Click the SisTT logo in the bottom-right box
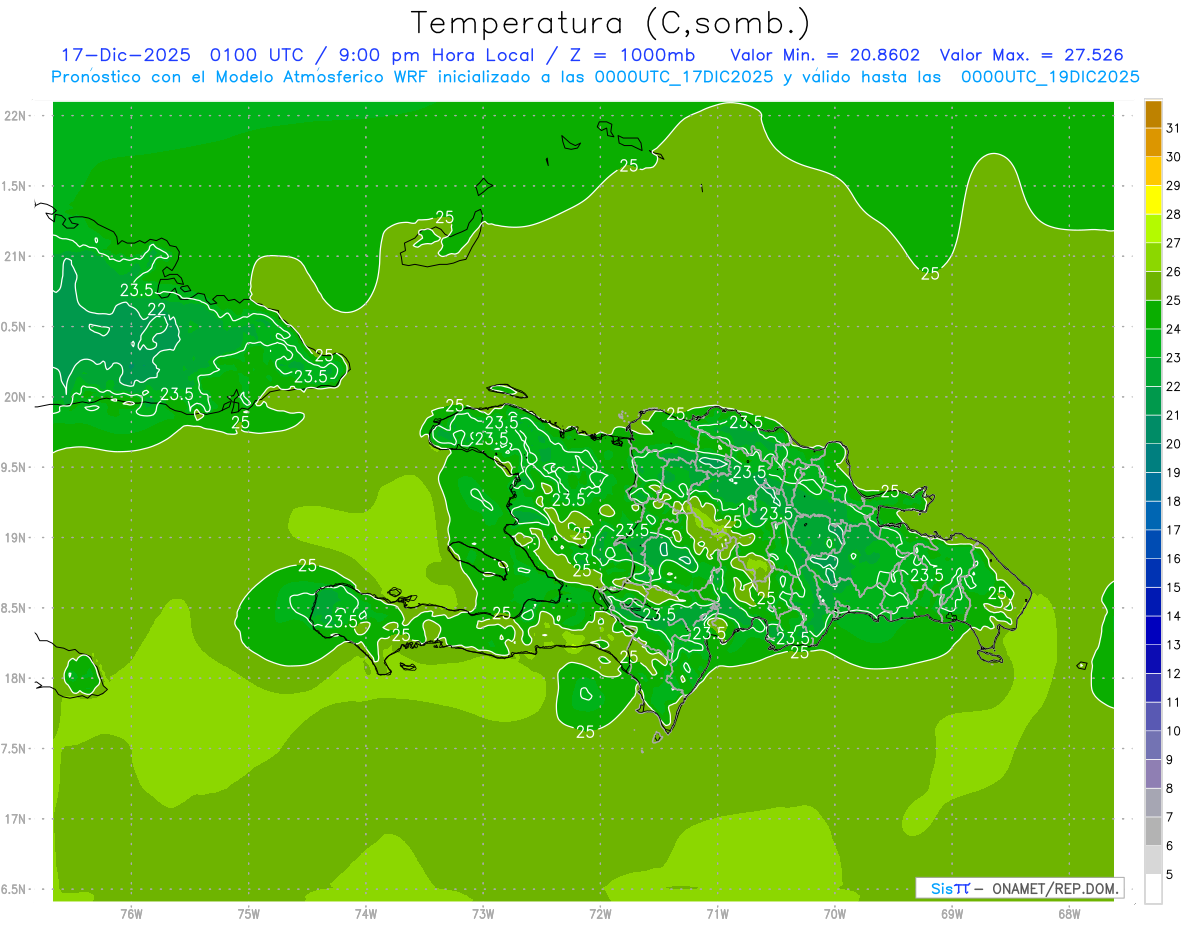Viewport: 1200px width, 927px height. [949, 888]
